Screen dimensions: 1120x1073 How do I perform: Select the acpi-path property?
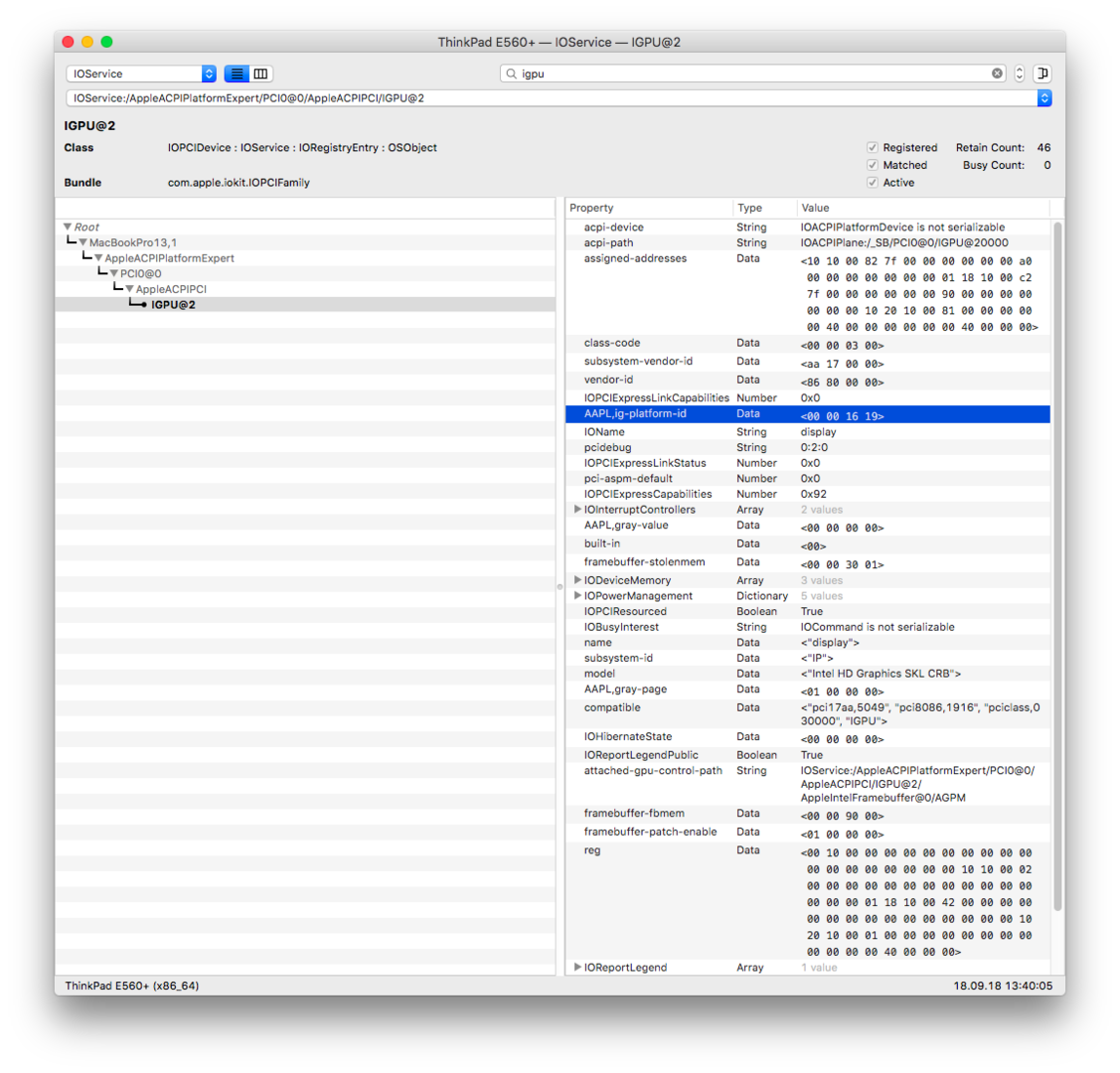807,242
